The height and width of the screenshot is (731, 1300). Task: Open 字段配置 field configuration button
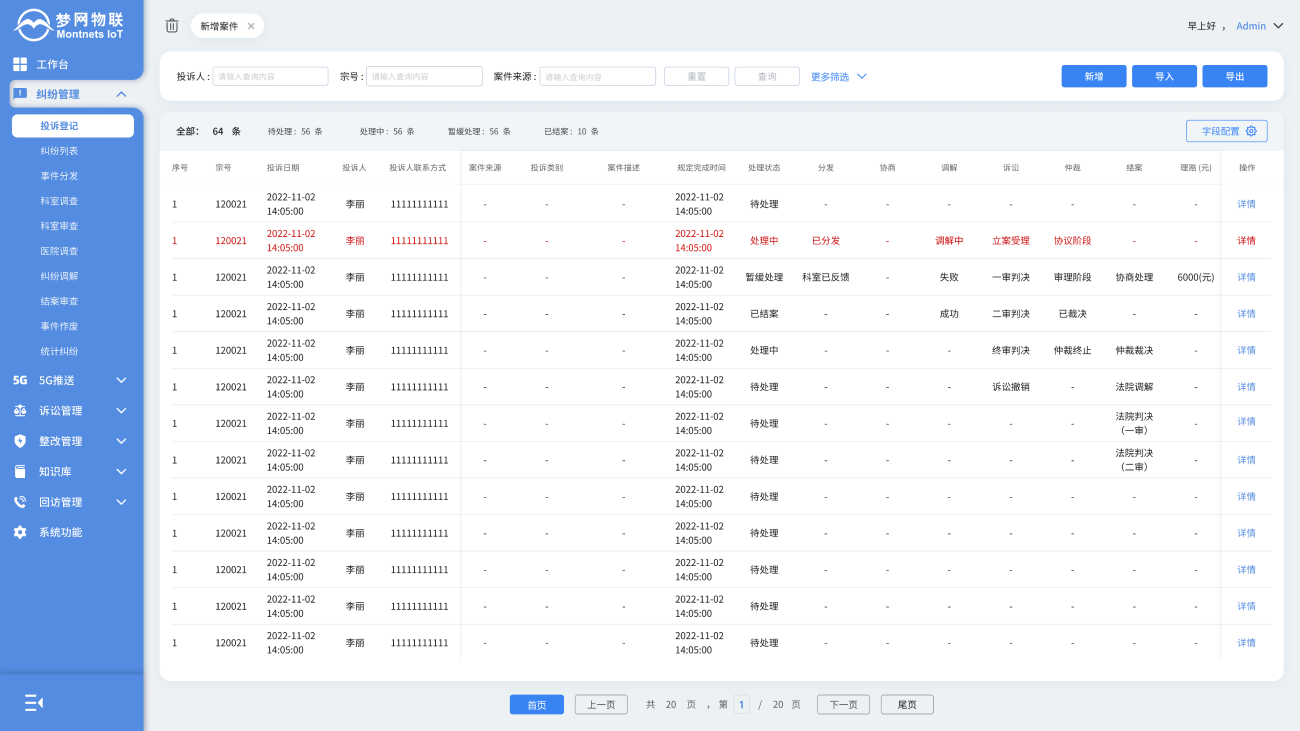(1227, 131)
